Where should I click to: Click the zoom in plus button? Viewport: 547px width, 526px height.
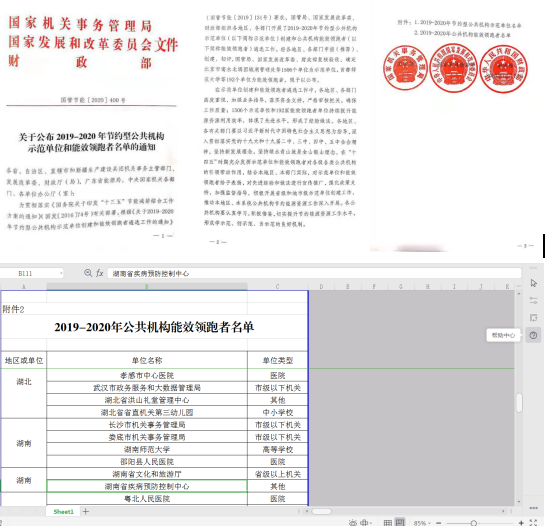(521, 523)
